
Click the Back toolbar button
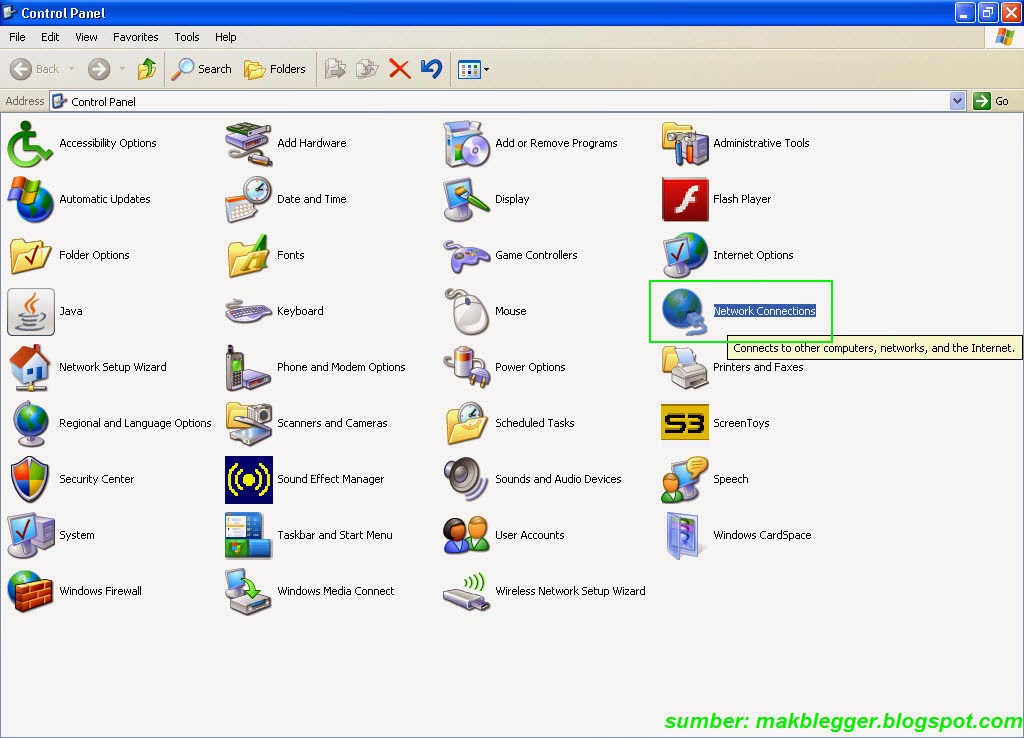tap(35, 69)
